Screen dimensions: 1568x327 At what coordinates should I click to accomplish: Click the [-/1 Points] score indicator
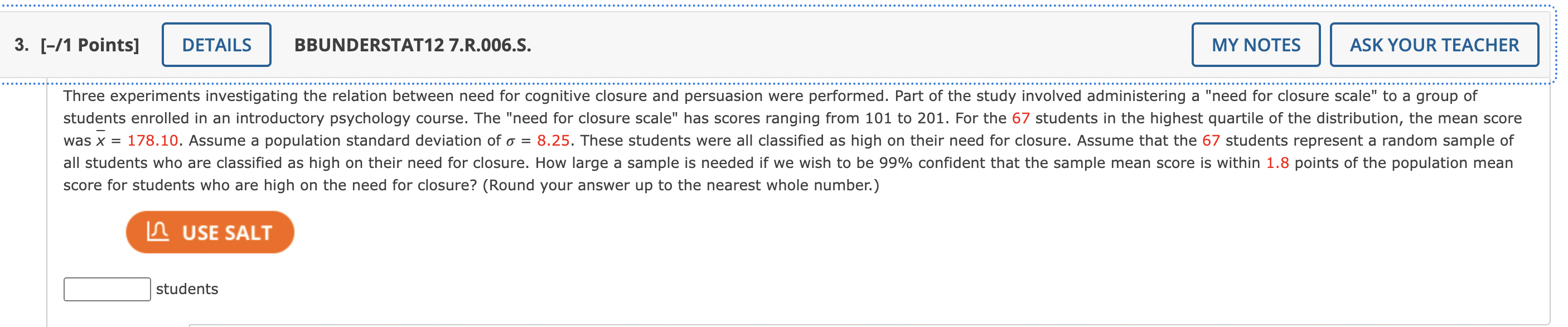tap(89, 44)
